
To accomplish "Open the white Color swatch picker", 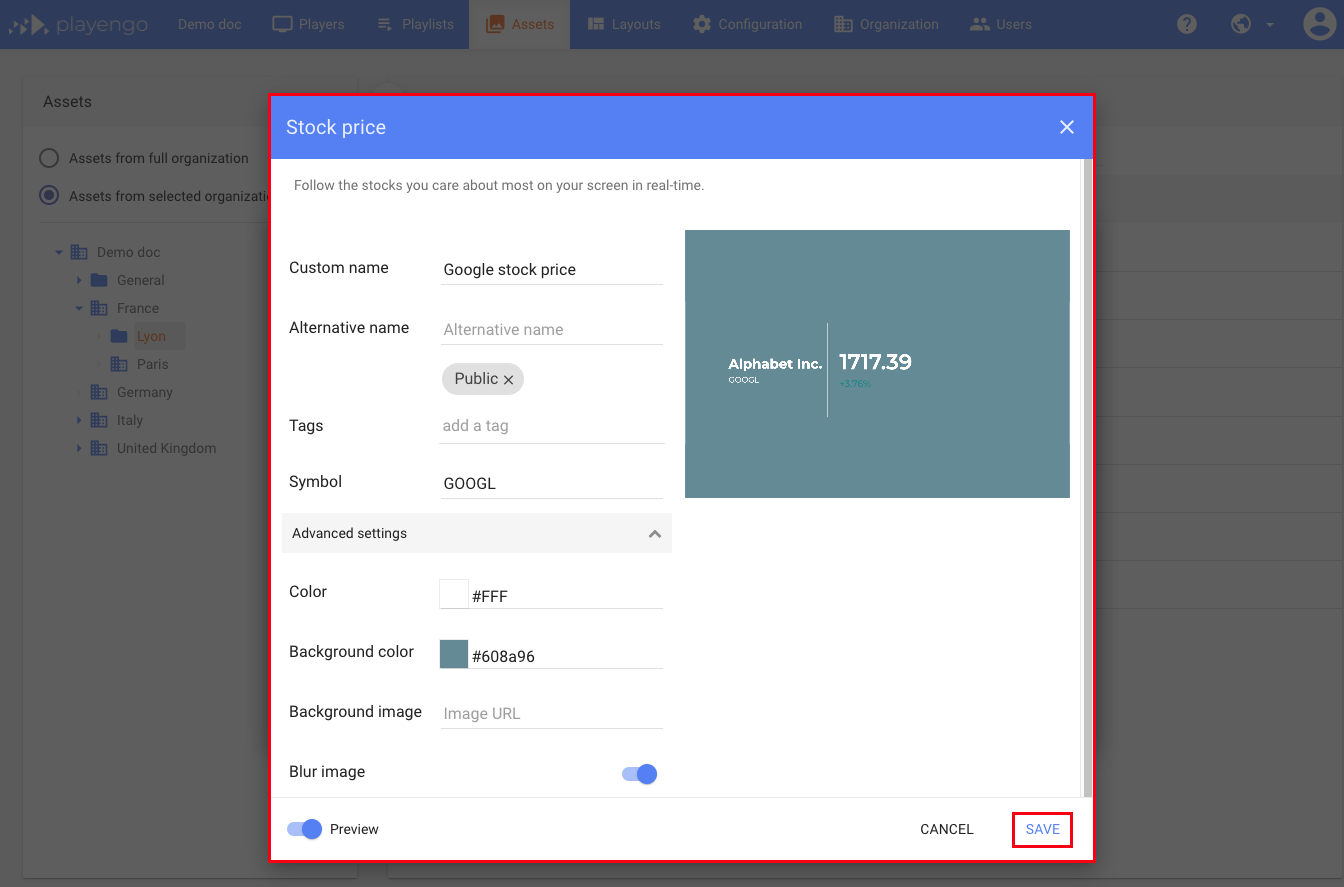I will [454, 594].
